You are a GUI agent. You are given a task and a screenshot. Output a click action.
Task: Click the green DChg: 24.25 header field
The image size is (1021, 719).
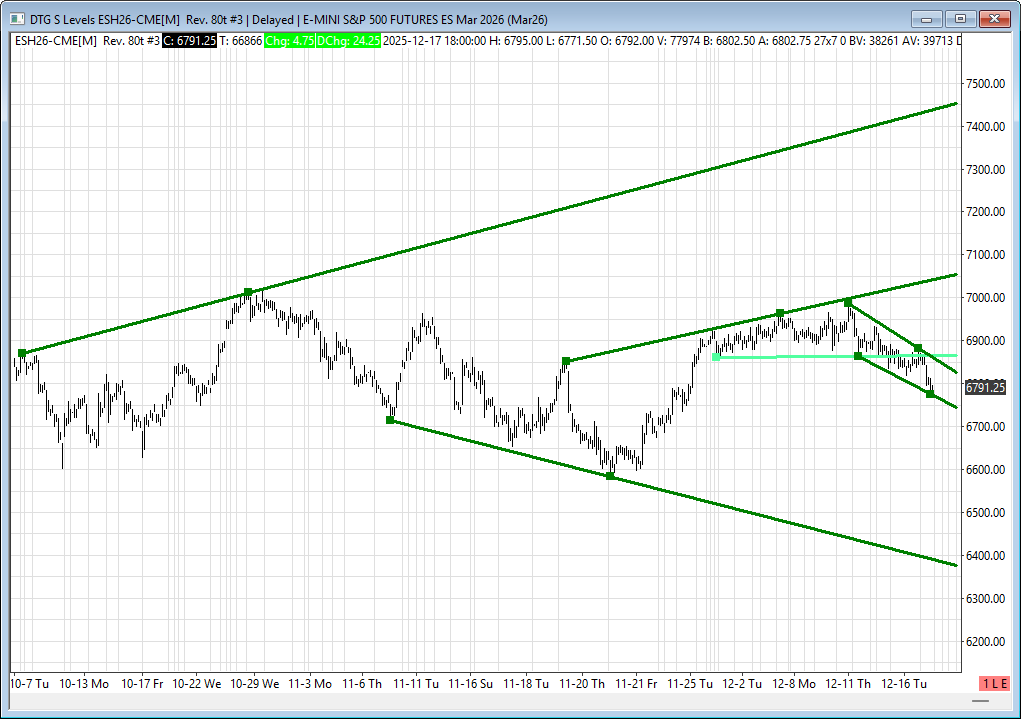[x=347, y=41]
